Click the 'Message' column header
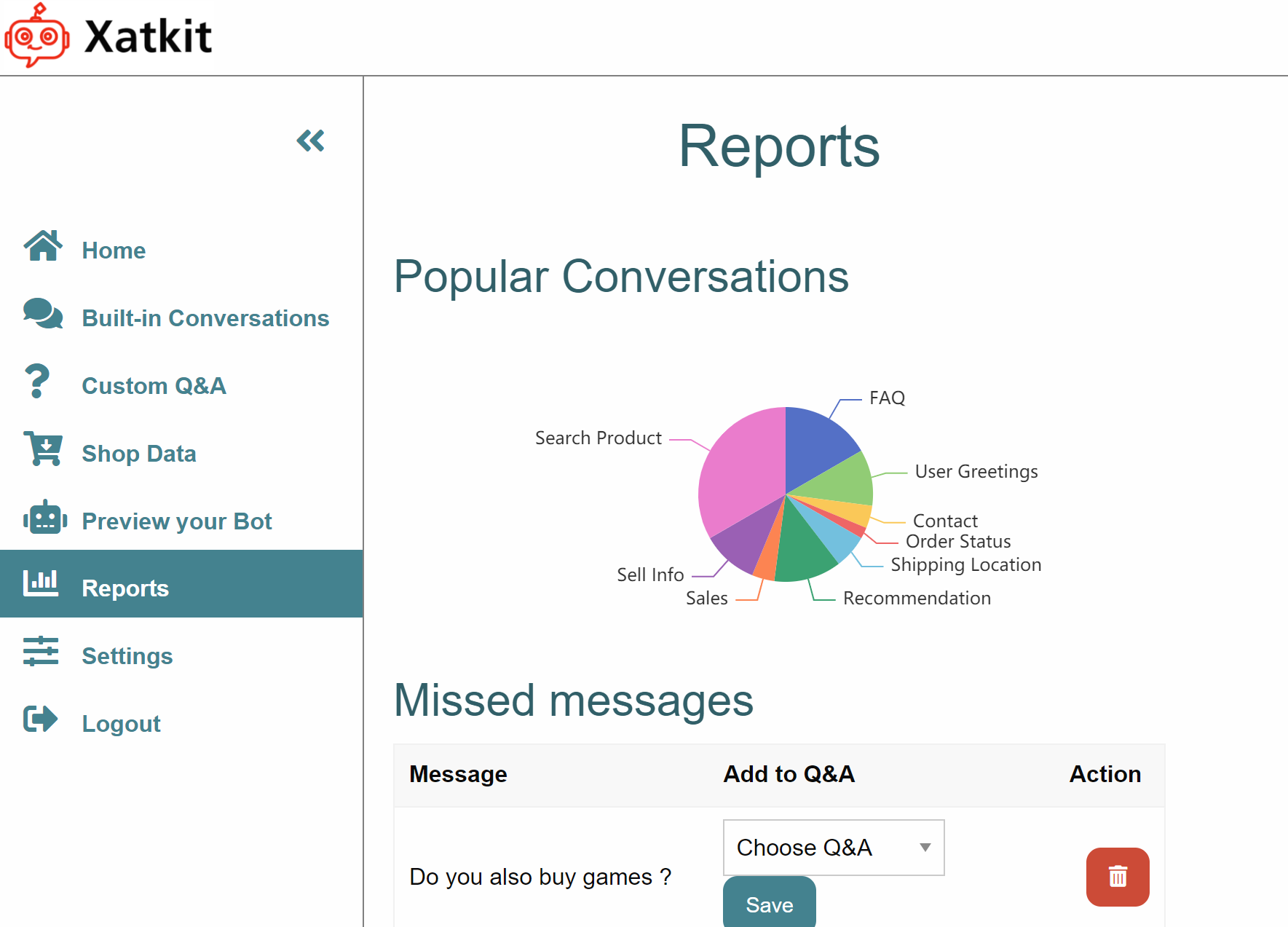This screenshot has height=927, width=1288. click(x=458, y=774)
